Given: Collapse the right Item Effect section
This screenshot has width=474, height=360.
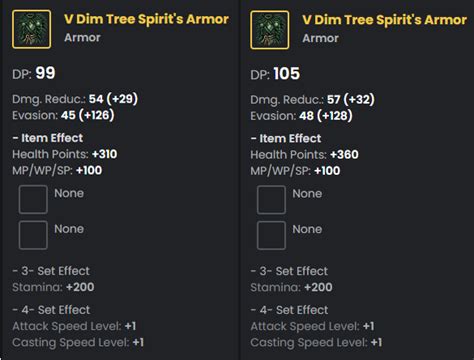Looking at the screenshot, I should (x=286, y=138).
